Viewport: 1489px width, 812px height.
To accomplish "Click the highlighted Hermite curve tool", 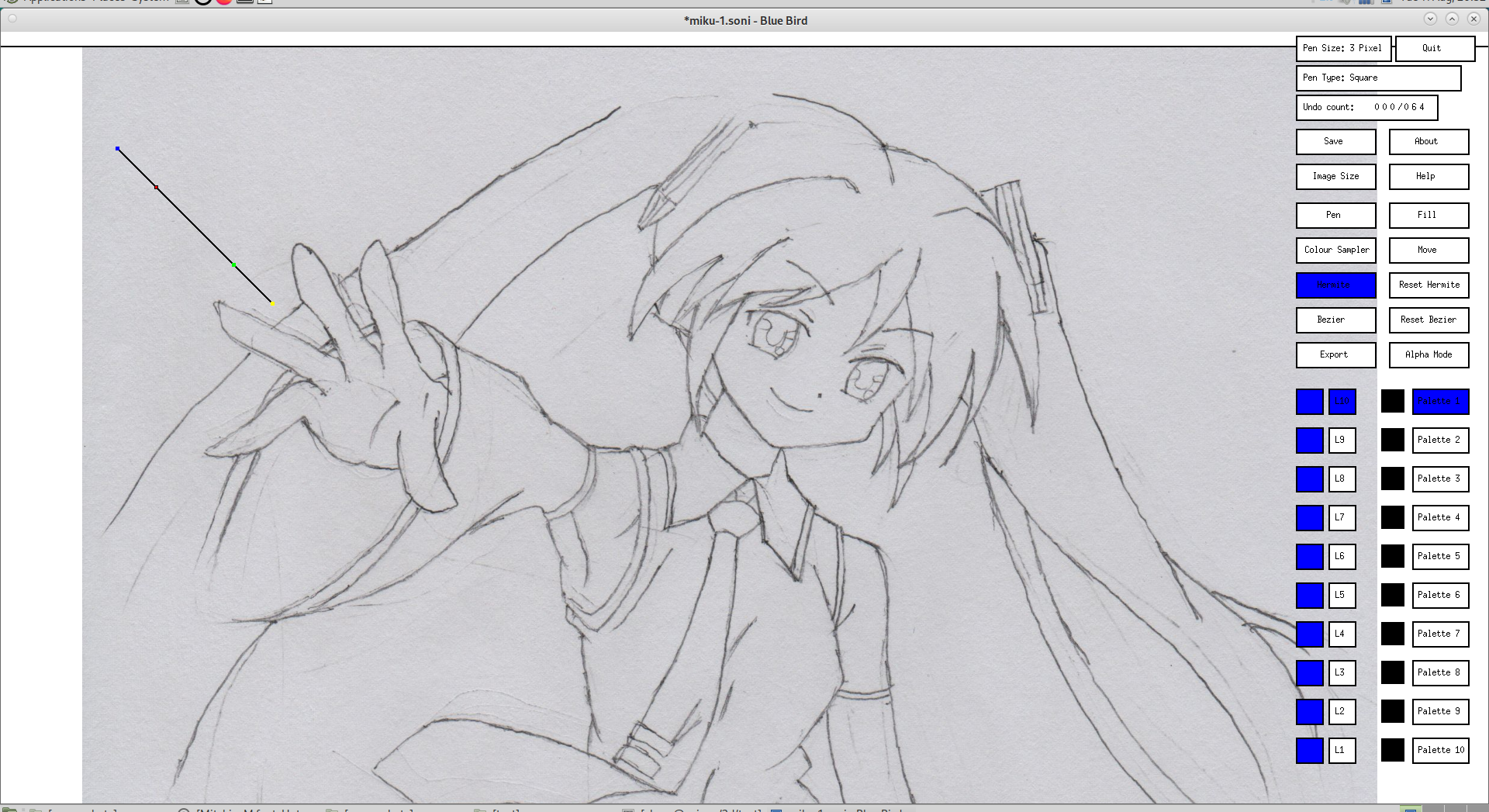I will point(1335,285).
